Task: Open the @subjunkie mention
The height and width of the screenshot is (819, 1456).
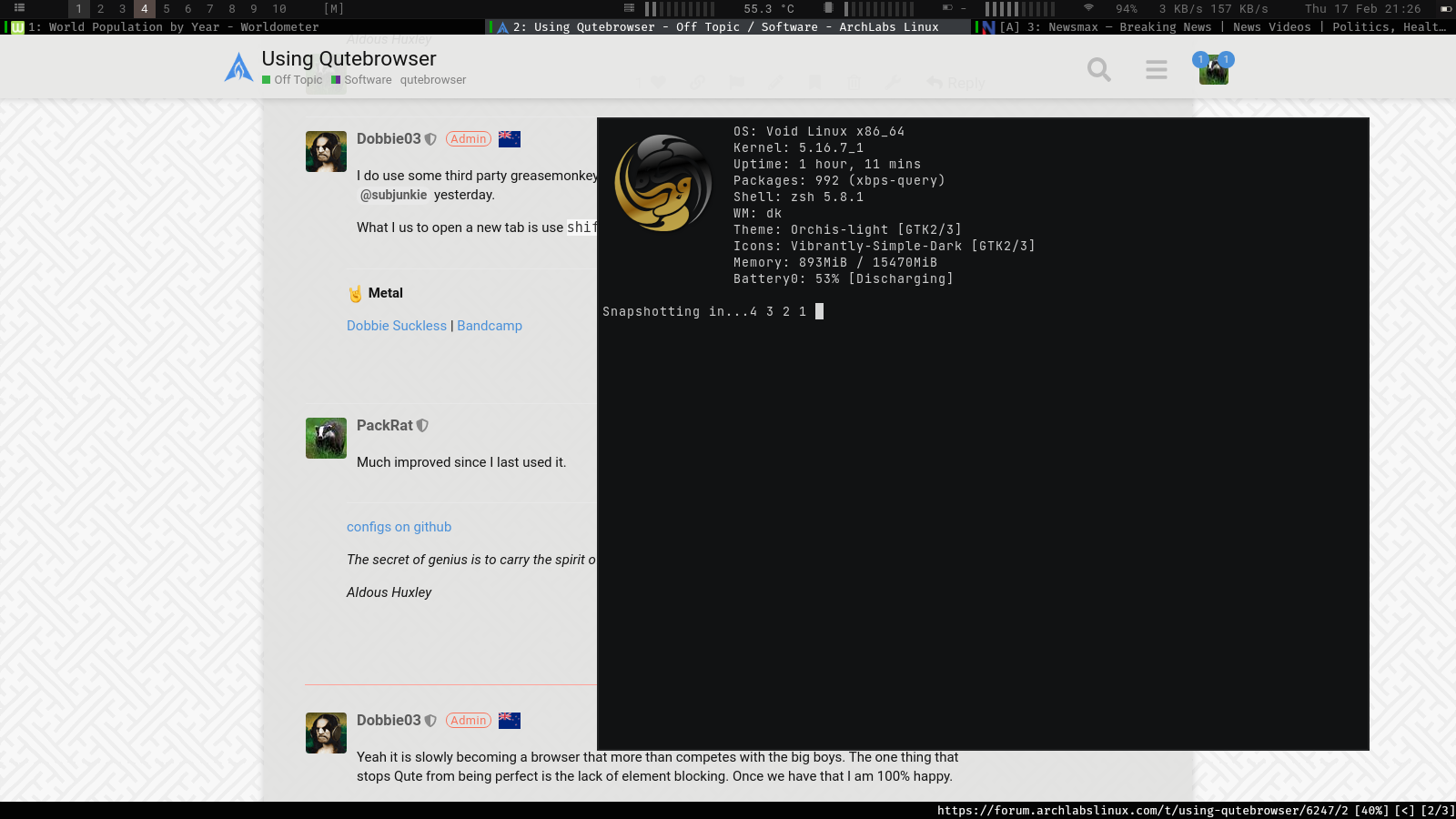Action: click(393, 195)
